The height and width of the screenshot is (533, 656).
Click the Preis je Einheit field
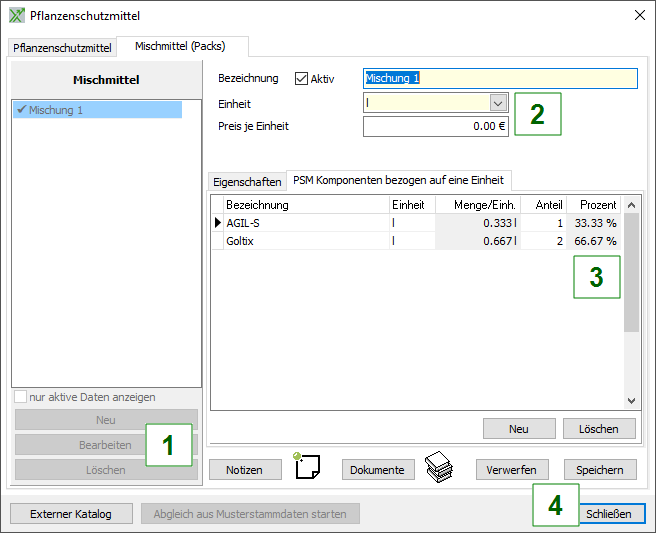click(x=435, y=127)
